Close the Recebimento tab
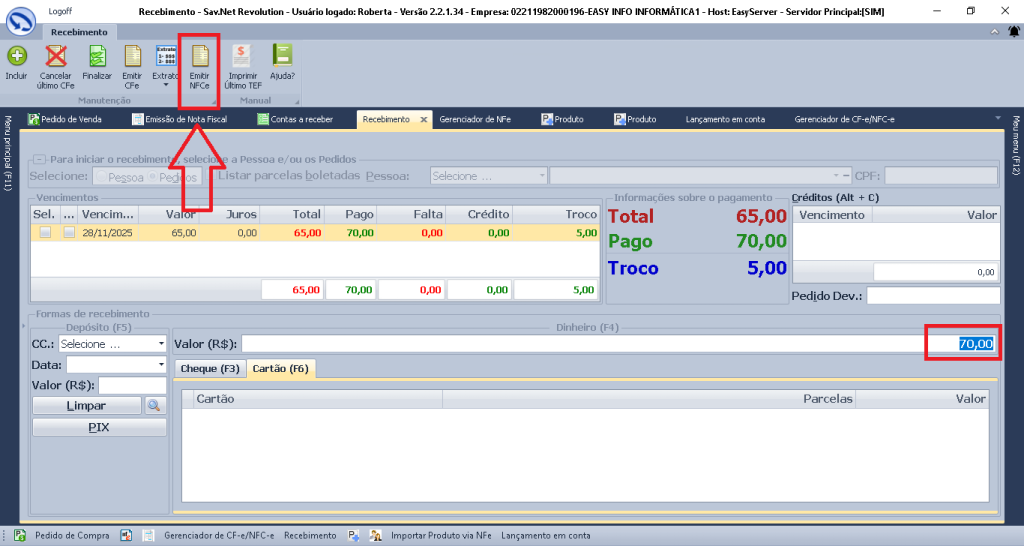 423,119
